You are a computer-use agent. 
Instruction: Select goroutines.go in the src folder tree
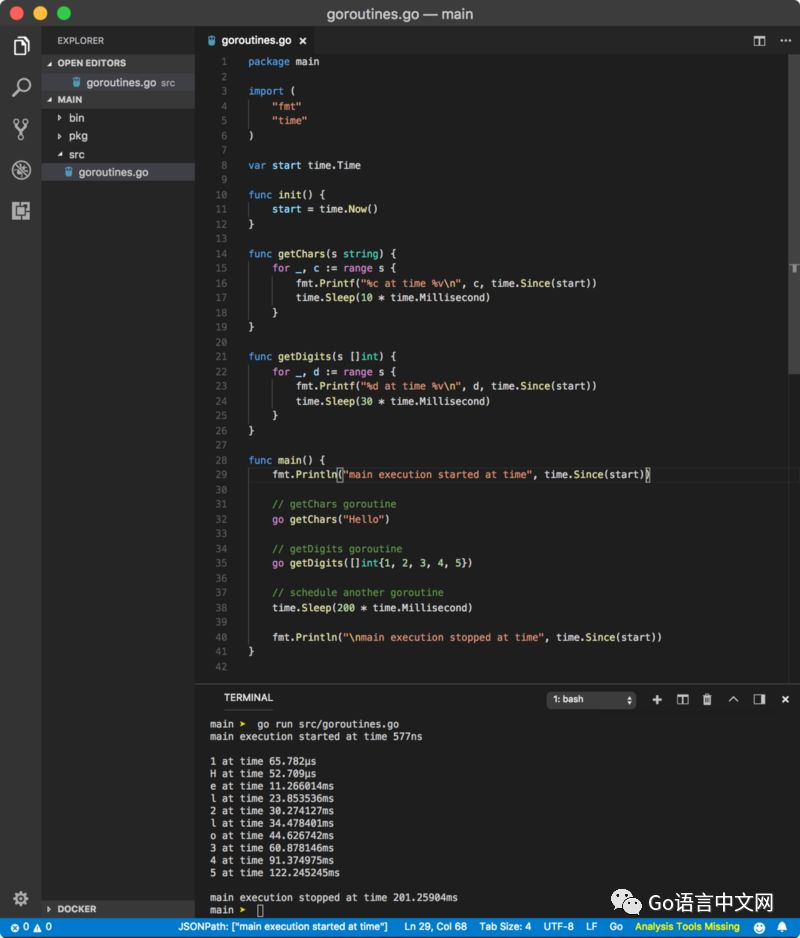(118, 172)
